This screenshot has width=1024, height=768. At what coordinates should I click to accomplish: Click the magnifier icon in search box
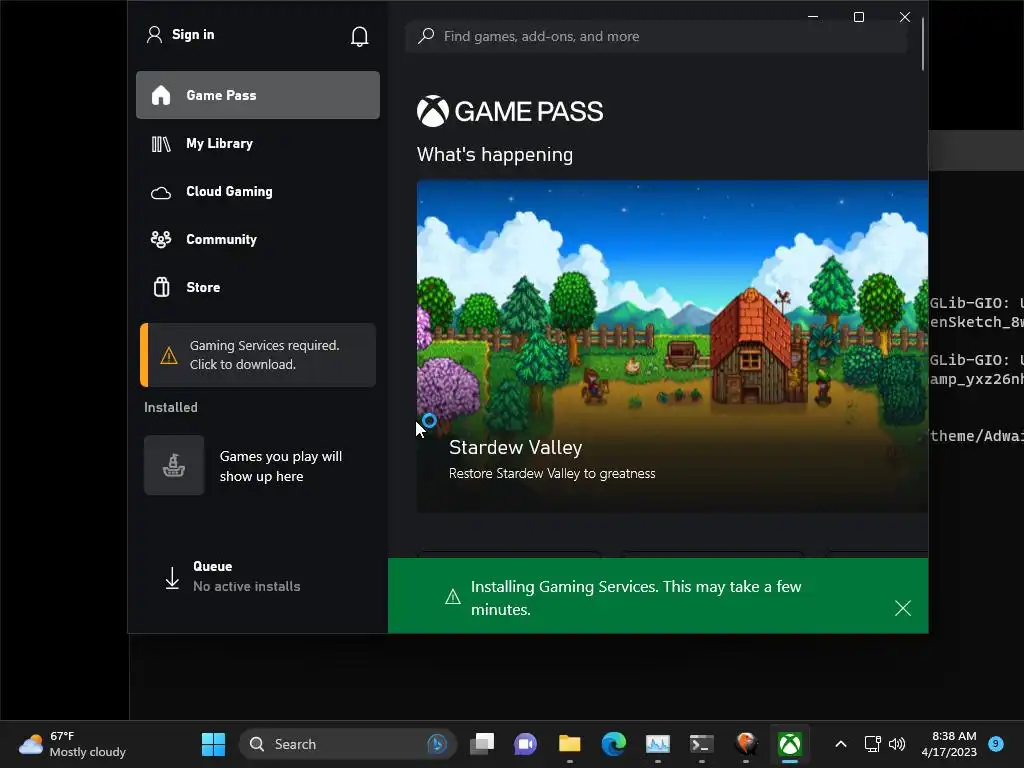click(426, 36)
